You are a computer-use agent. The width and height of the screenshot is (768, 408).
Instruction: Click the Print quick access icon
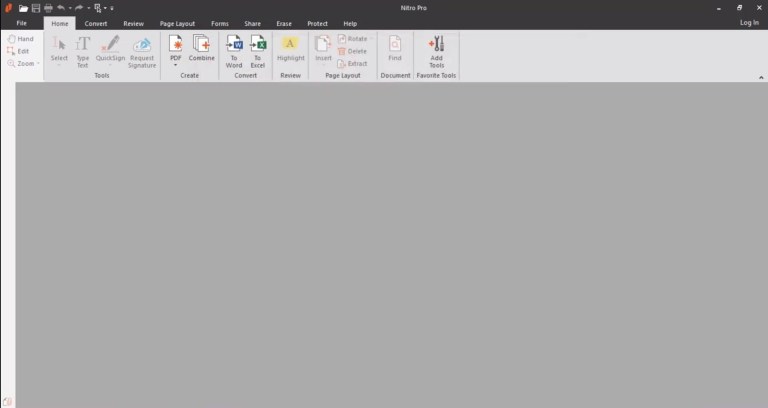point(48,8)
